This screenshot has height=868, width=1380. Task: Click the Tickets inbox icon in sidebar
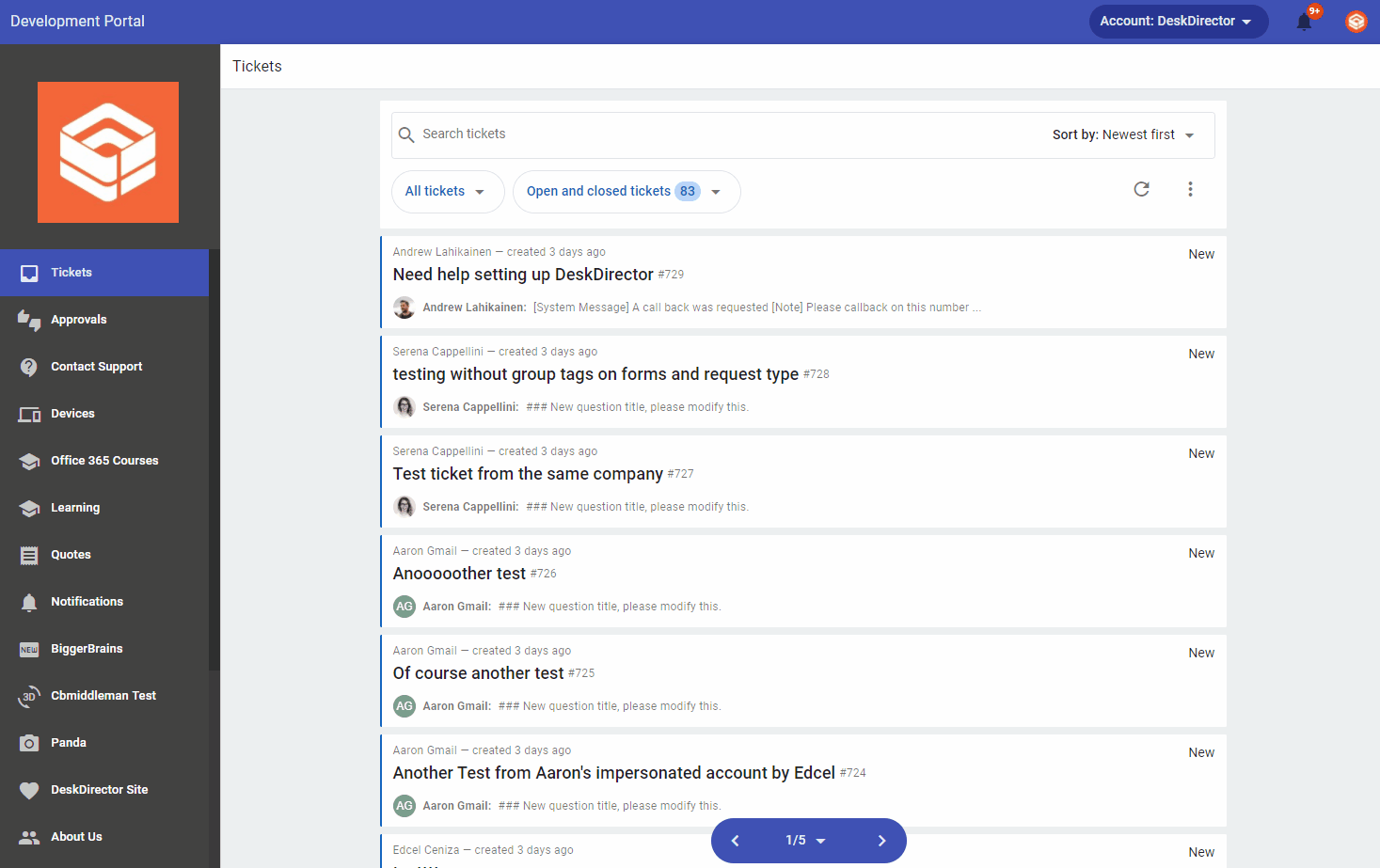click(29, 273)
